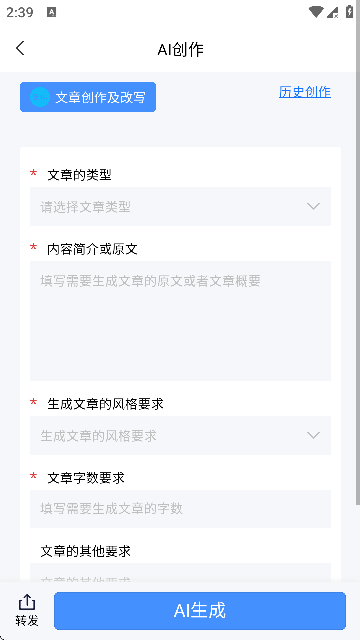Open the 历史创作 link
Viewport: 360px width, 640px height.
pos(305,92)
